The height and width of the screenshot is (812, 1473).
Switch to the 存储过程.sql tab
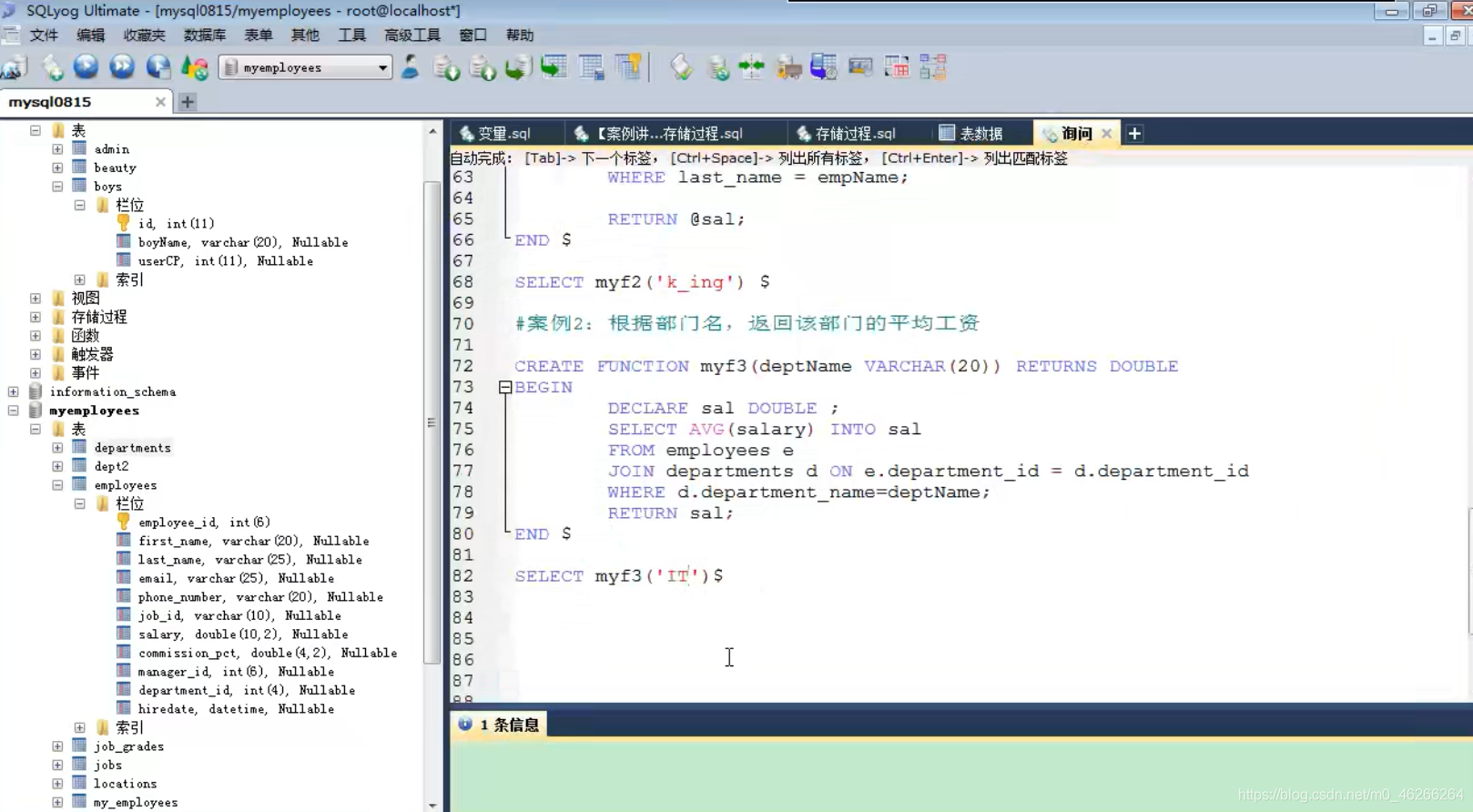coord(855,134)
